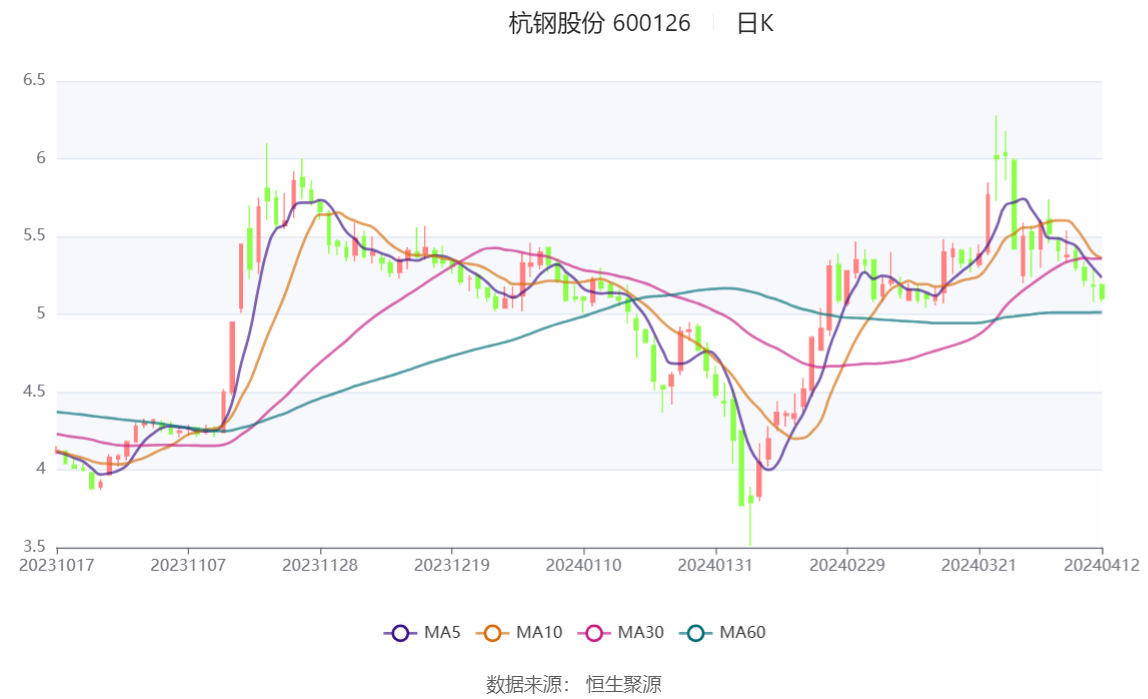Click the teal MA60 legend circle marker
The width and height of the screenshot is (1148, 699).
click(x=697, y=632)
